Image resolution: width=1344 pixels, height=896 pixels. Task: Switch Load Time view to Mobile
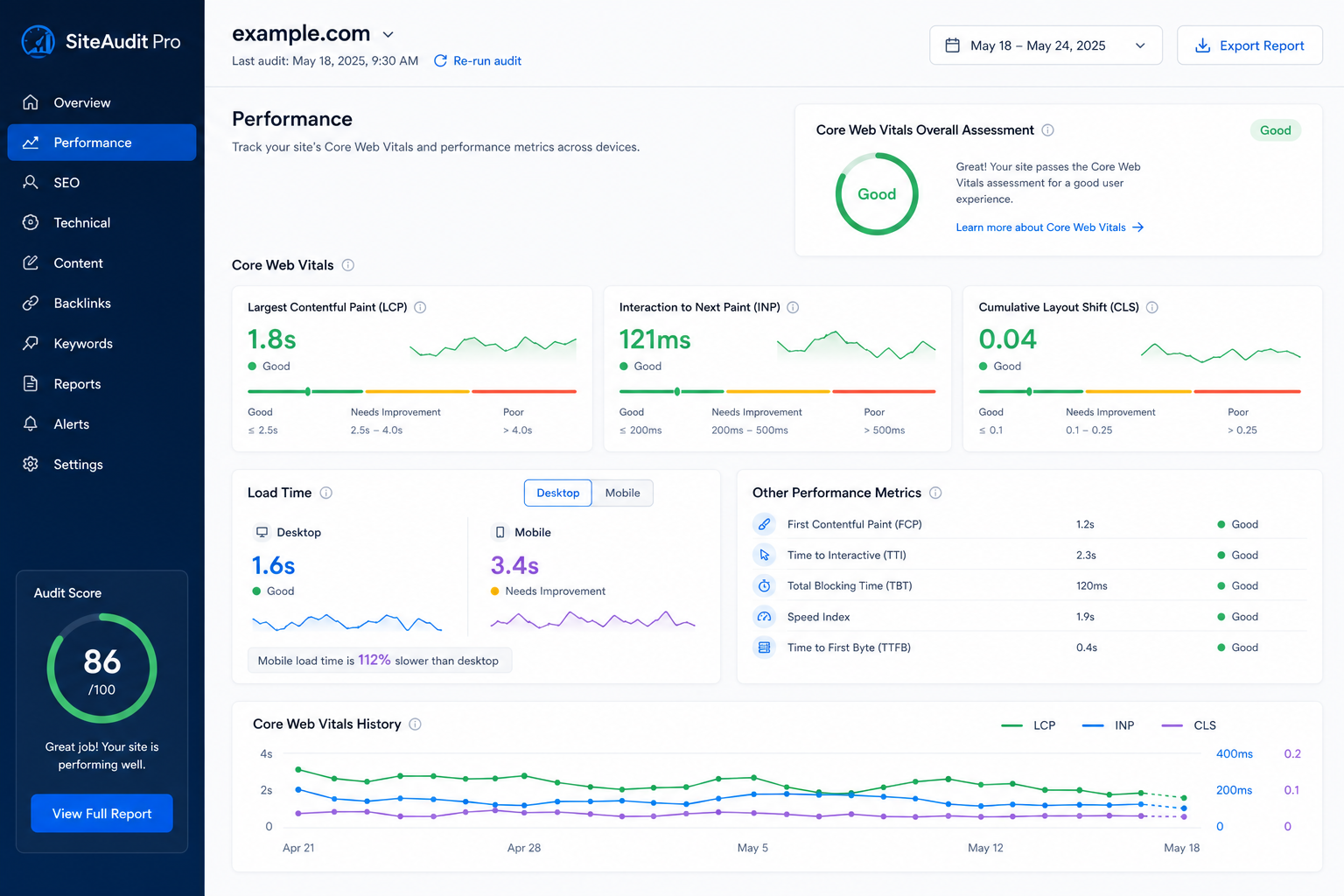tap(623, 493)
